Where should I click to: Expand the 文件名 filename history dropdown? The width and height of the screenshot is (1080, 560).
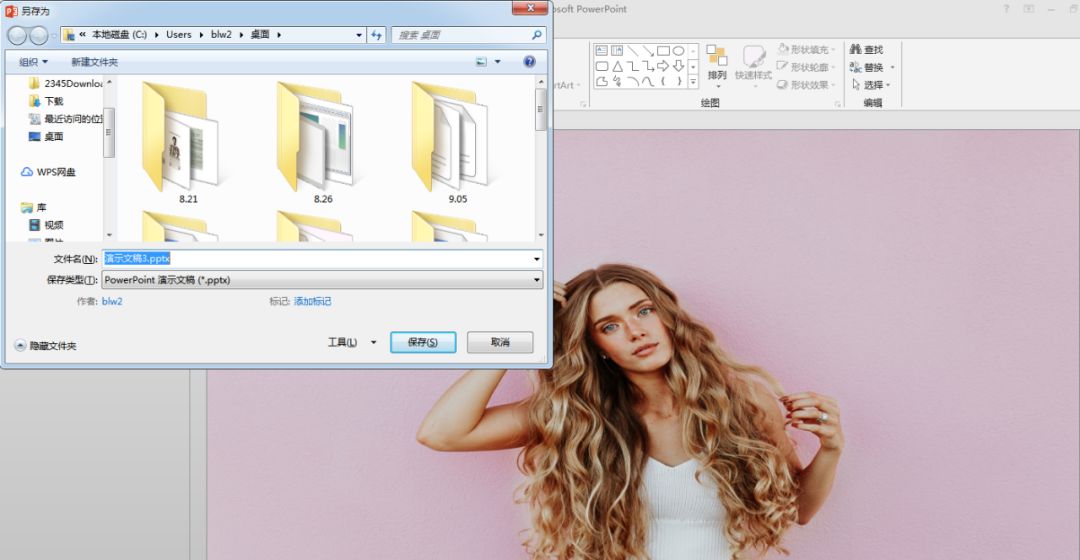pyautogui.click(x=536, y=259)
